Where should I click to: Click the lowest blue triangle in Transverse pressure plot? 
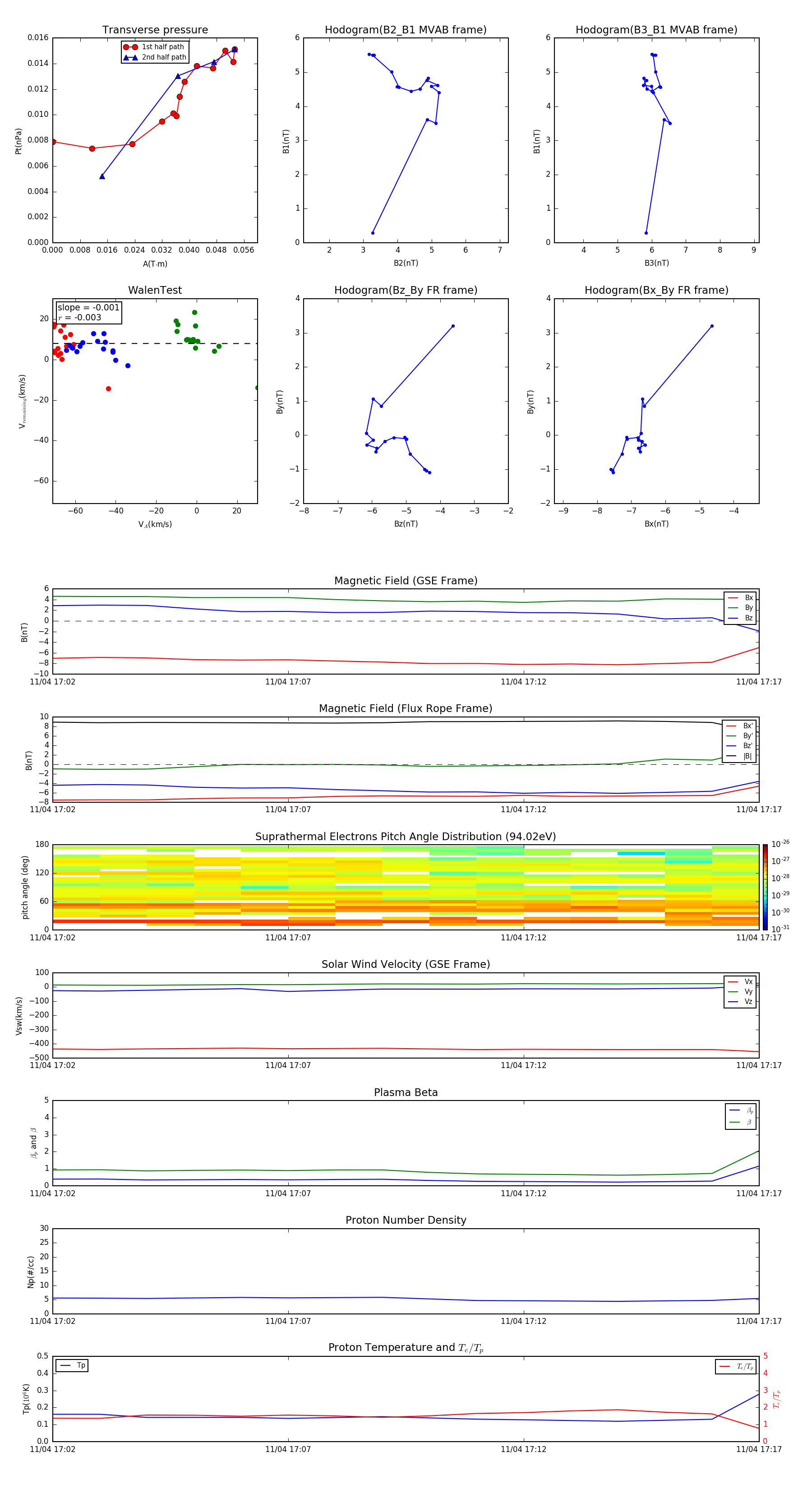102,176
